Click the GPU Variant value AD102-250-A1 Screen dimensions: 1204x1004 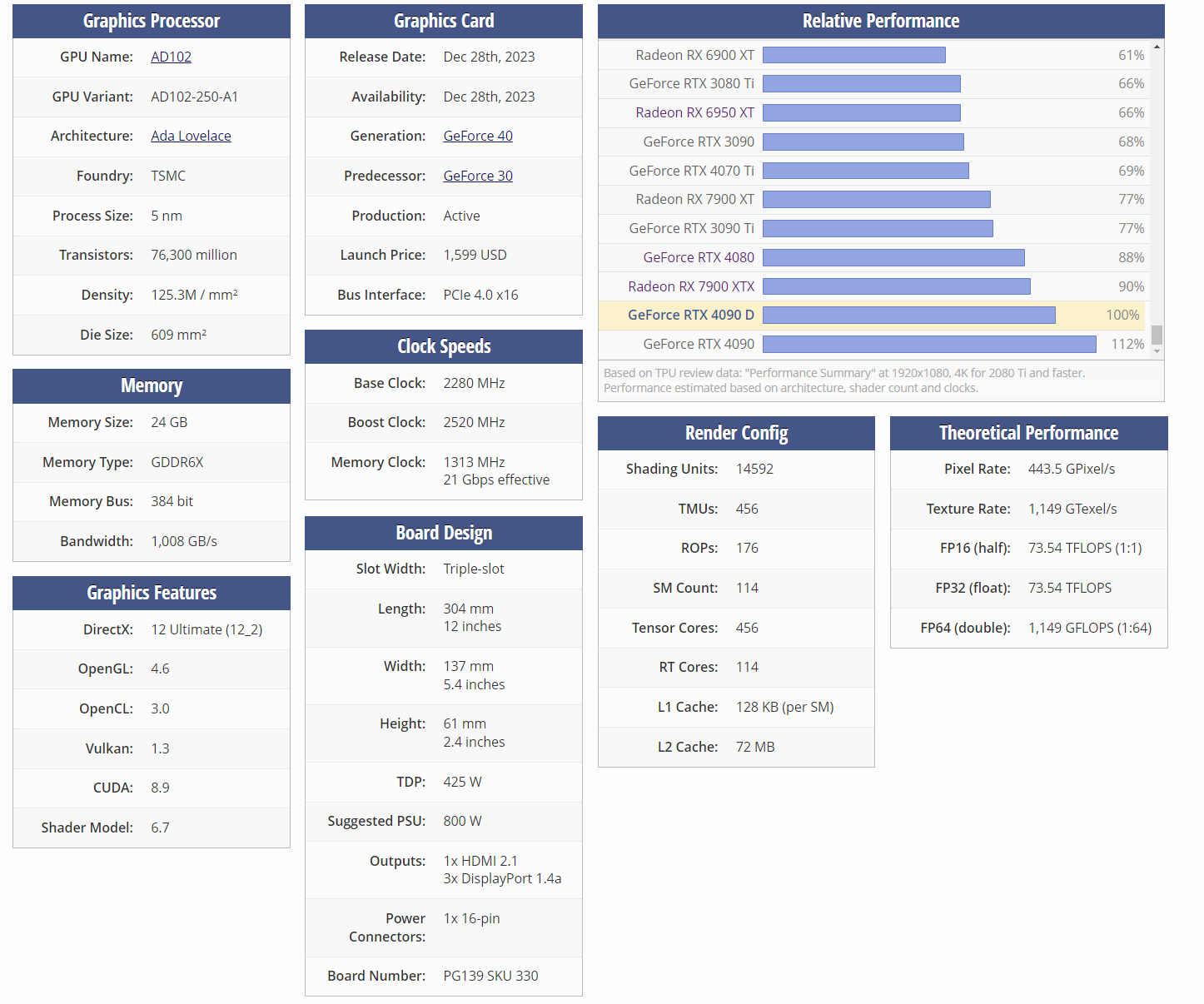pyautogui.click(x=194, y=97)
